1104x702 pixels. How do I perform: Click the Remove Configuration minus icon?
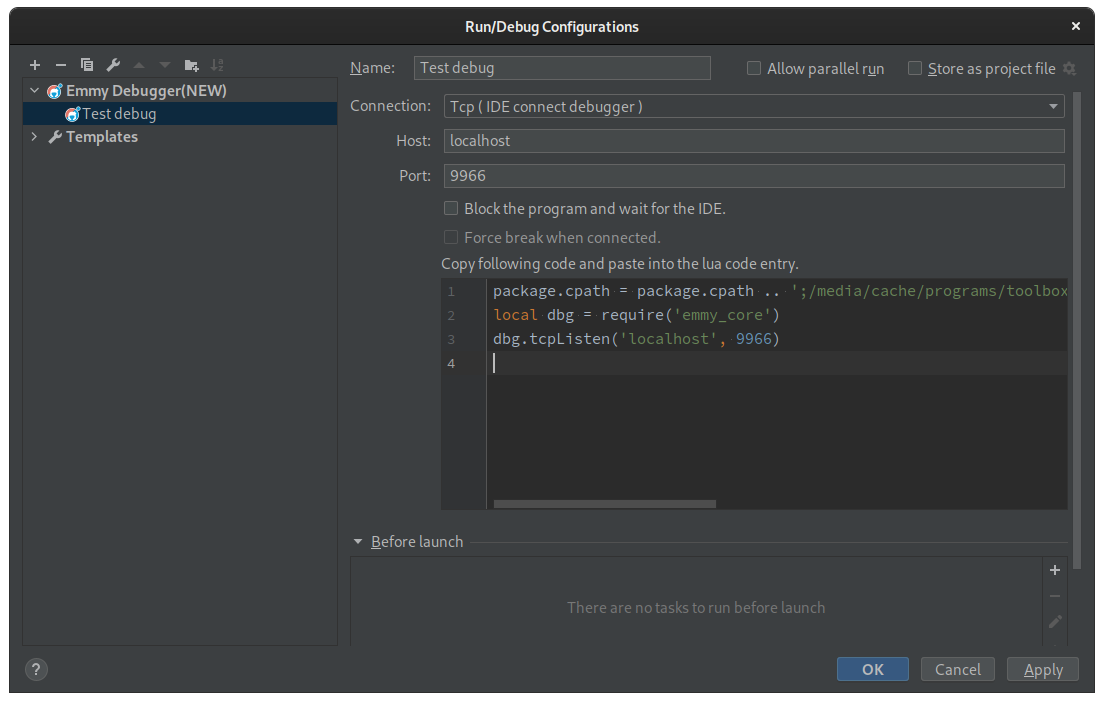(61, 65)
